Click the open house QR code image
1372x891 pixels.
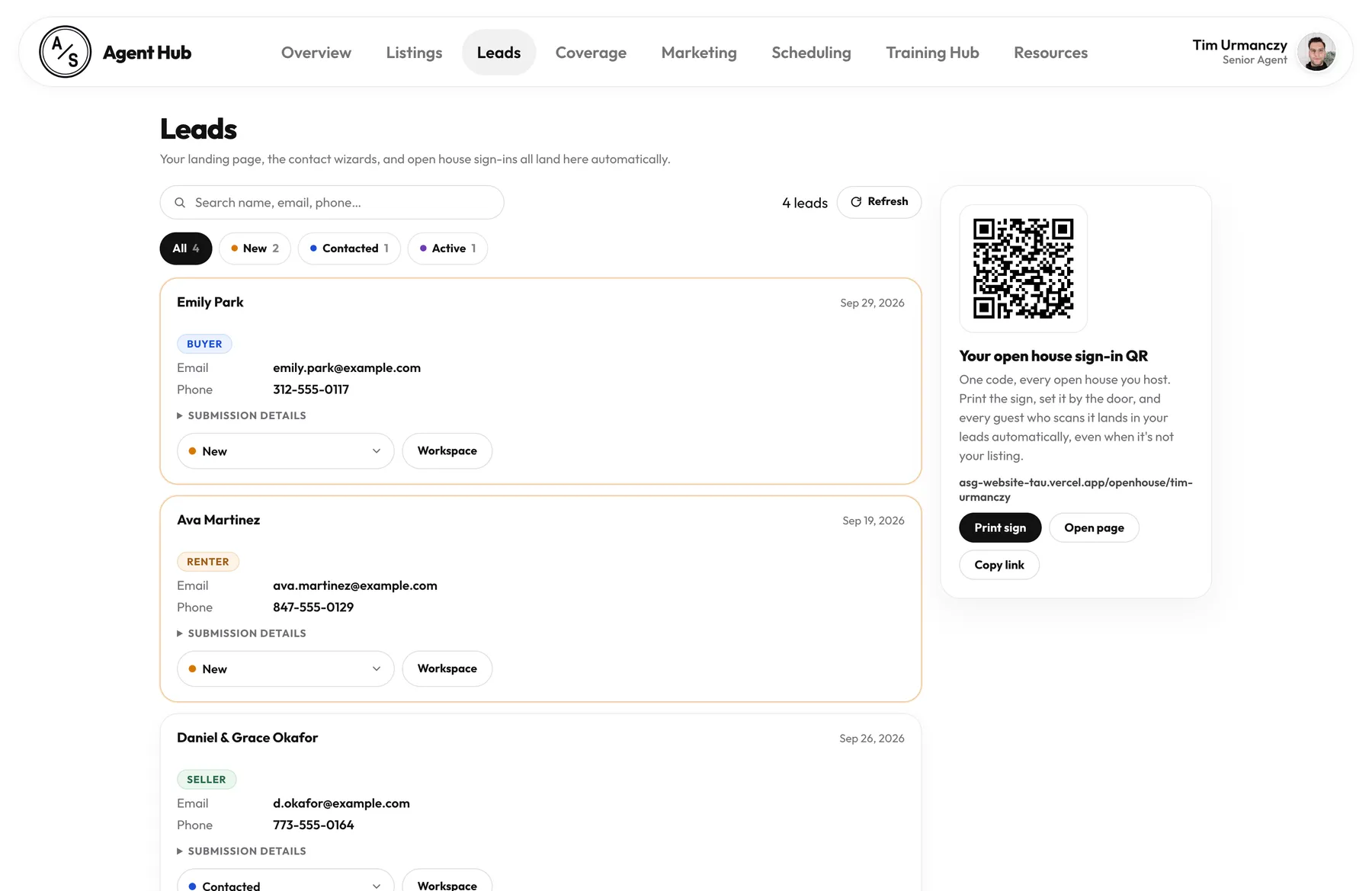[1023, 268]
